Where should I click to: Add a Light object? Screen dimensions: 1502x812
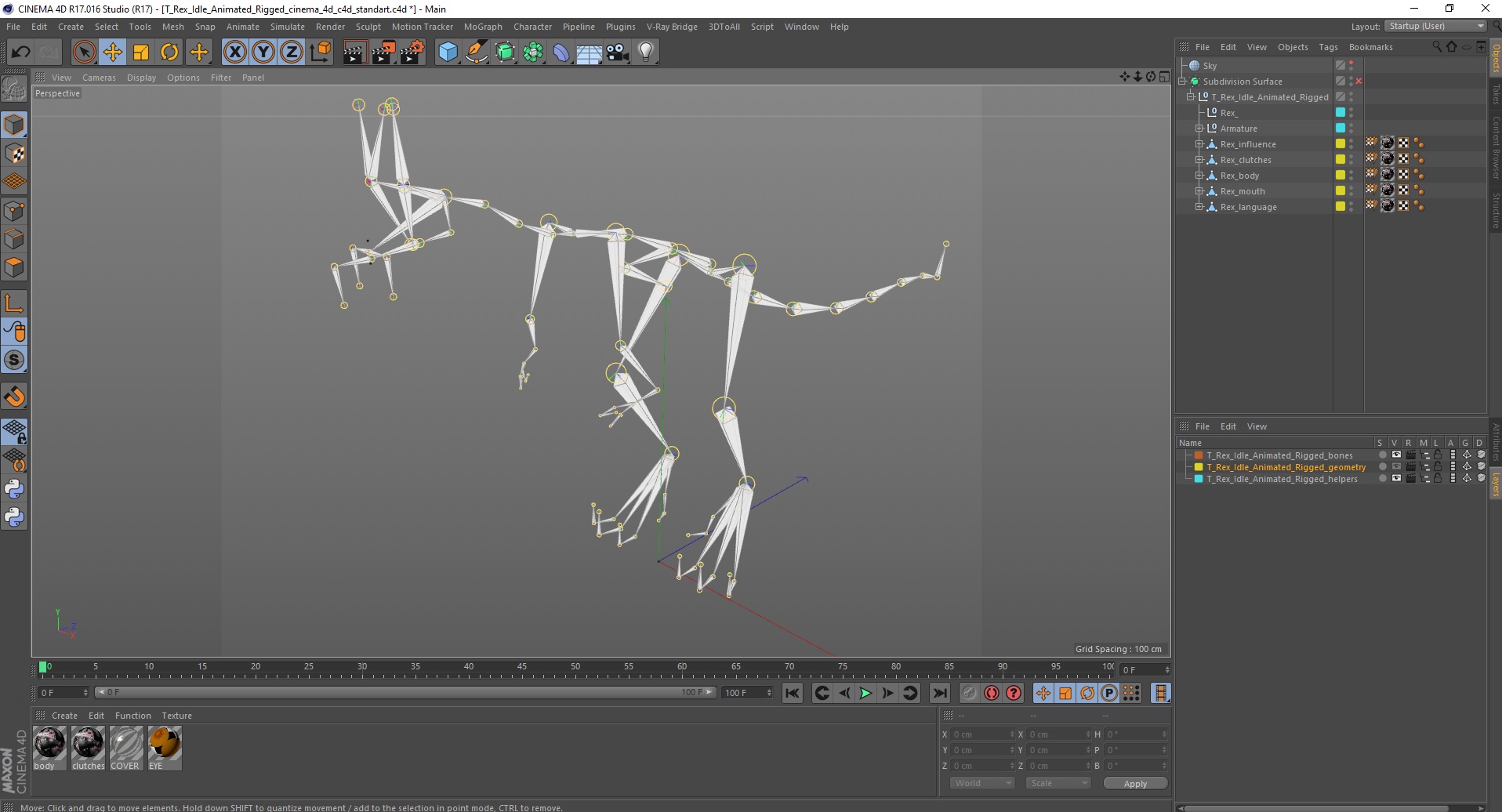(x=646, y=53)
